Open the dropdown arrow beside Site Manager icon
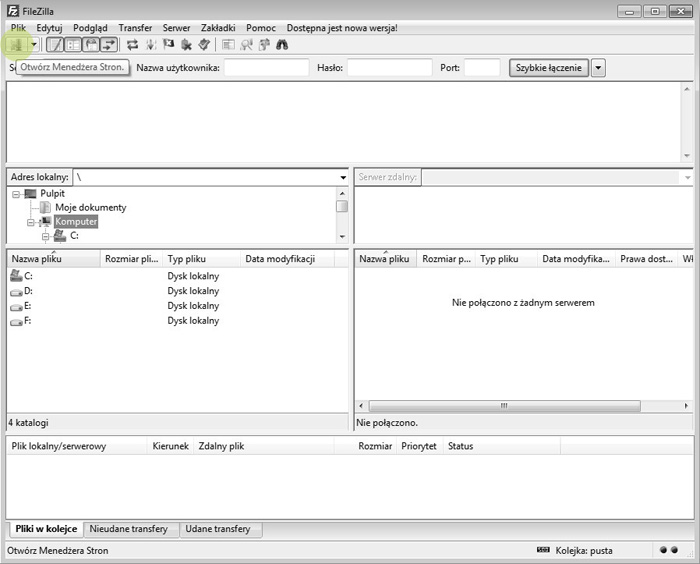 tap(33, 45)
